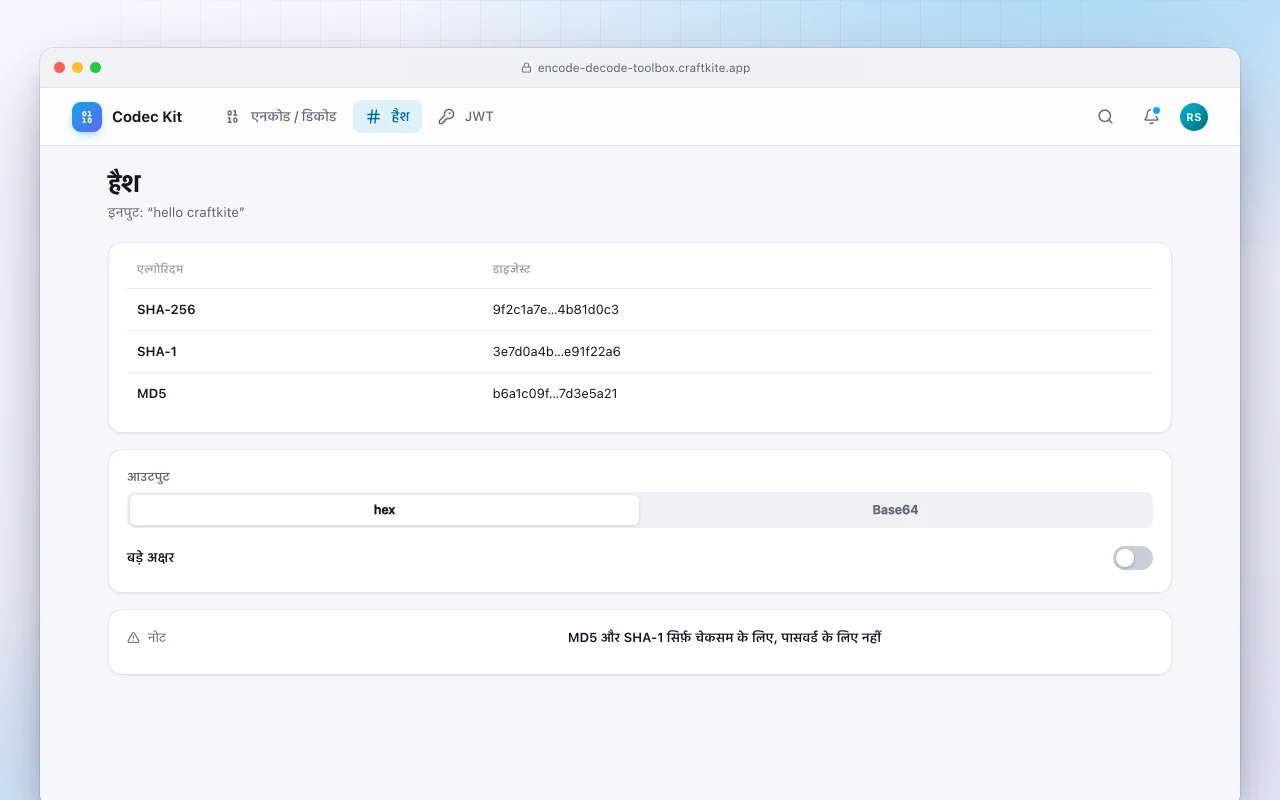Click the input text "hello craftkite"
The height and width of the screenshot is (800, 1280).
coord(196,213)
